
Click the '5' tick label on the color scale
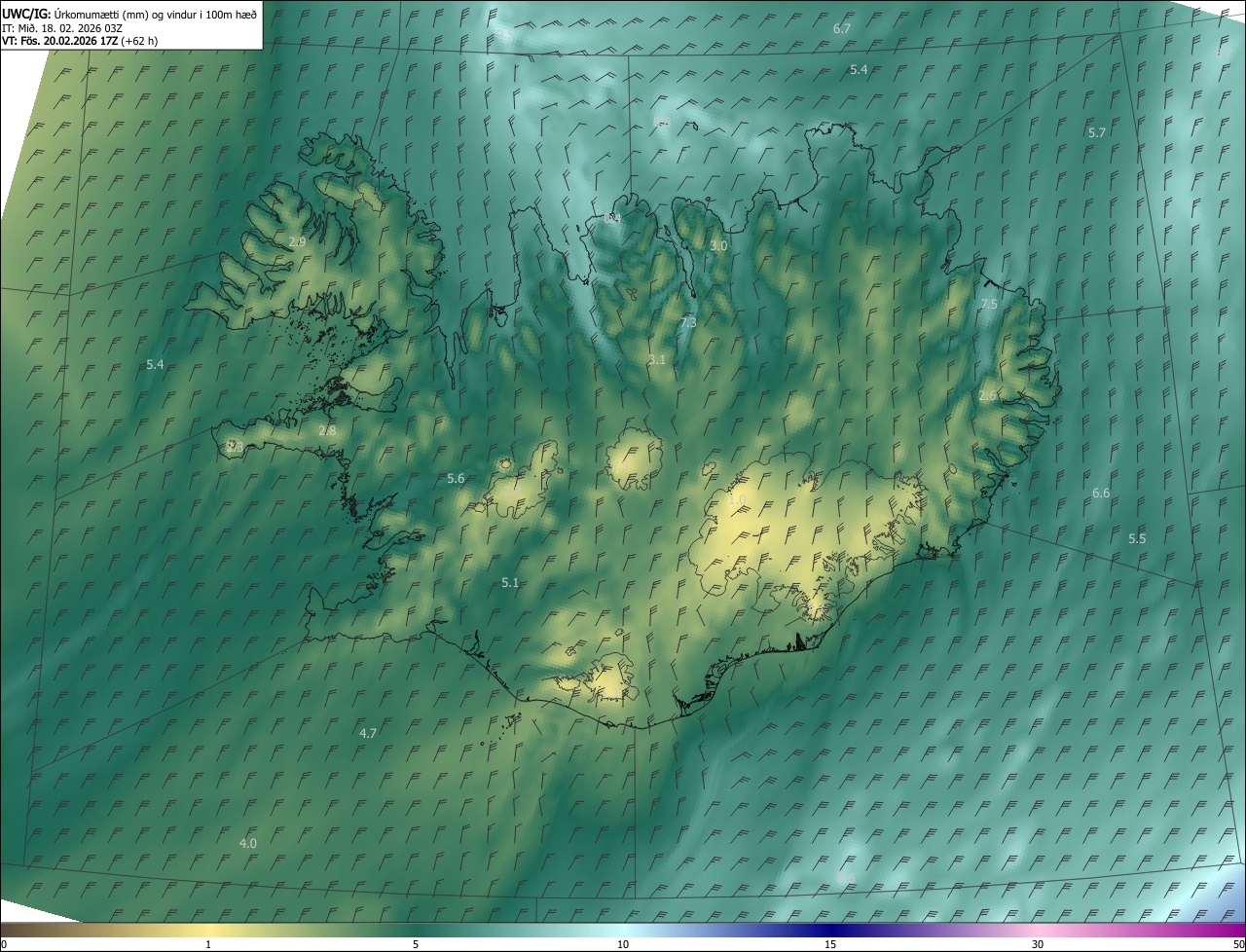tap(416, 945)
